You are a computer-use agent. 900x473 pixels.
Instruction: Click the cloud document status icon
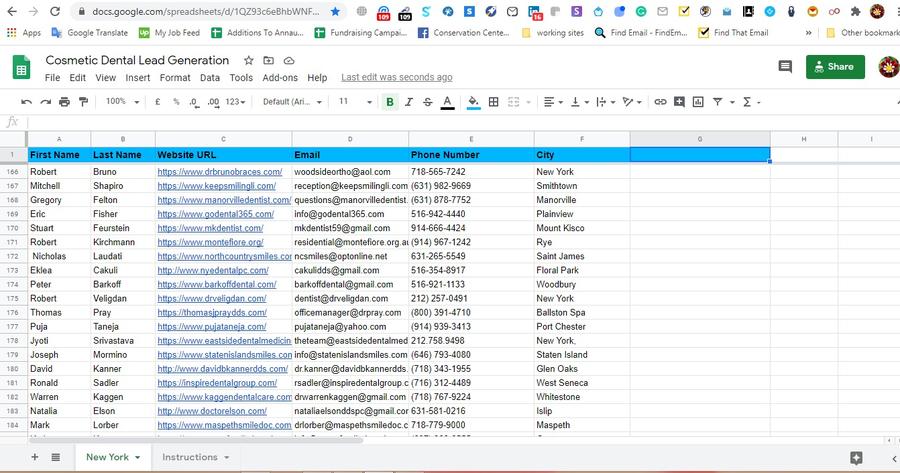click(x=289, y=60)
